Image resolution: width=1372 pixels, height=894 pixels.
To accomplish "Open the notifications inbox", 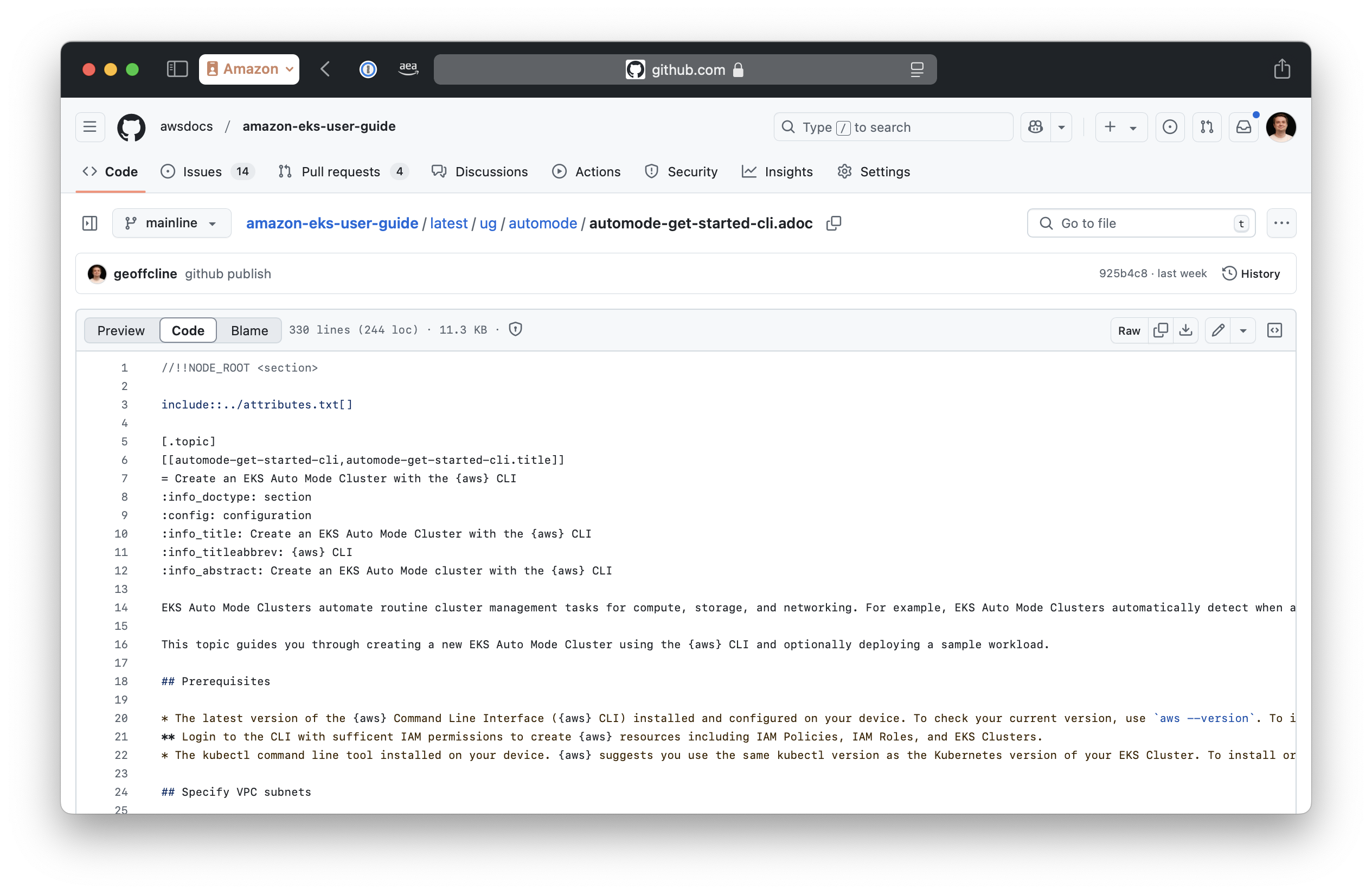I will click(1244, 127).
